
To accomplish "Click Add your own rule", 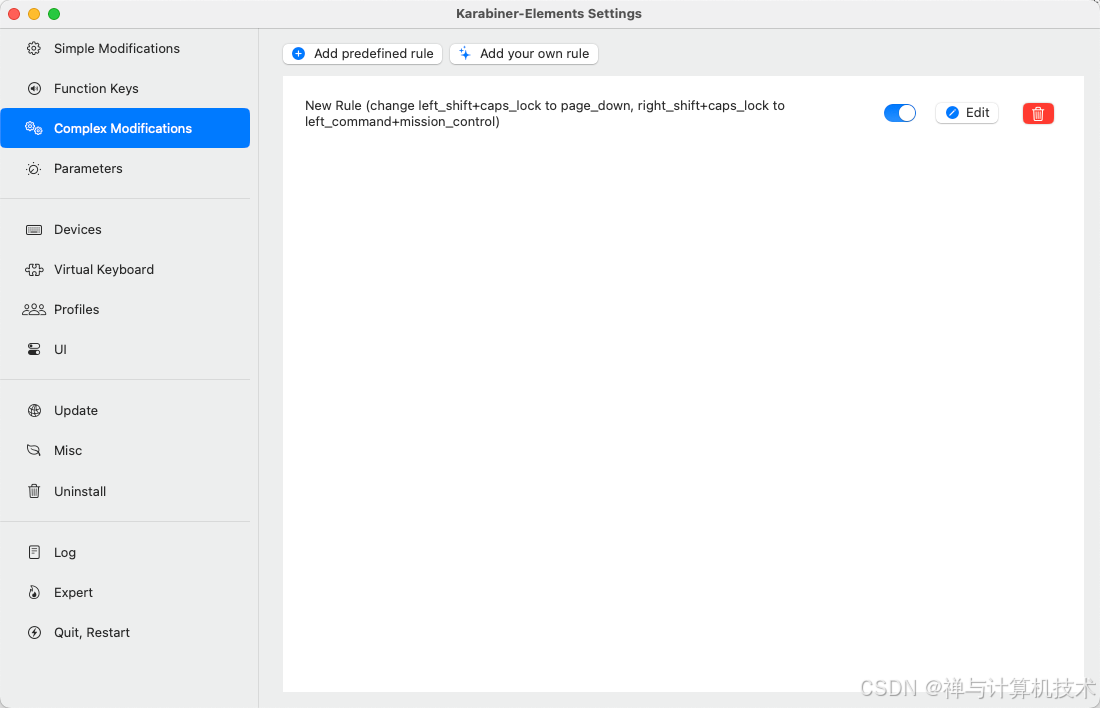I will click(x=523, y=54).
